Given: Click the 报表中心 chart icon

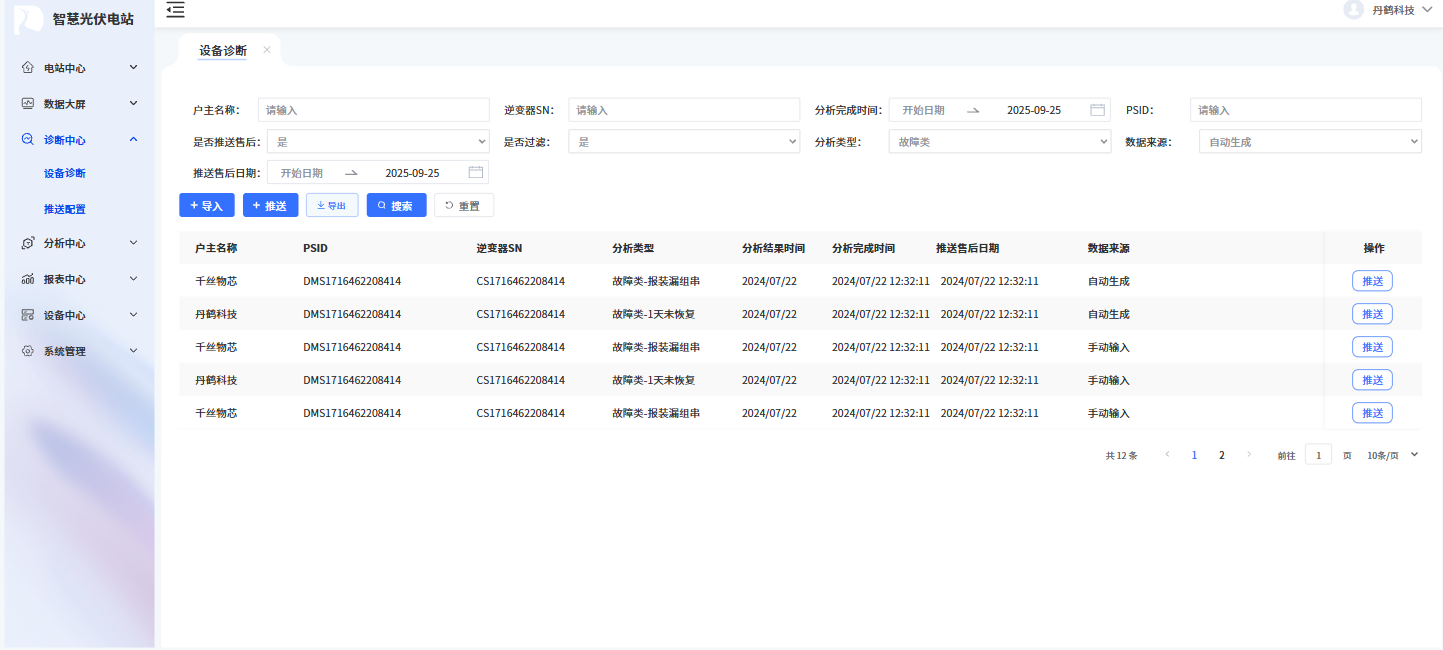Looking at the screenshot, I should coord(28,280).
